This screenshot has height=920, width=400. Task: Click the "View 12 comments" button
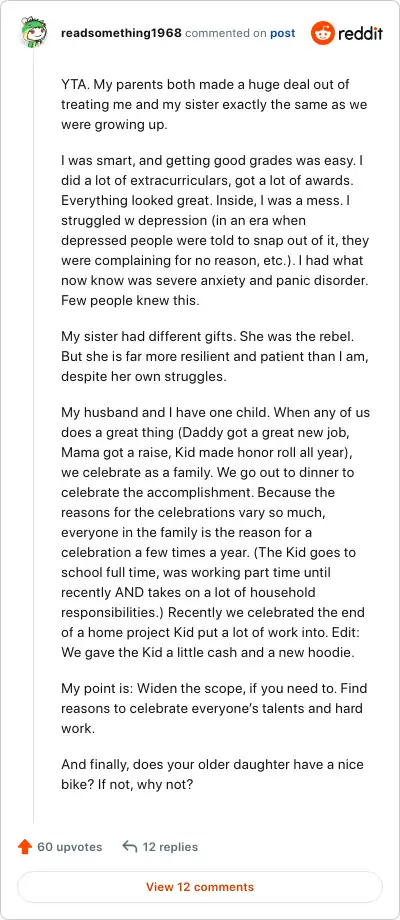tap(200, 887)
